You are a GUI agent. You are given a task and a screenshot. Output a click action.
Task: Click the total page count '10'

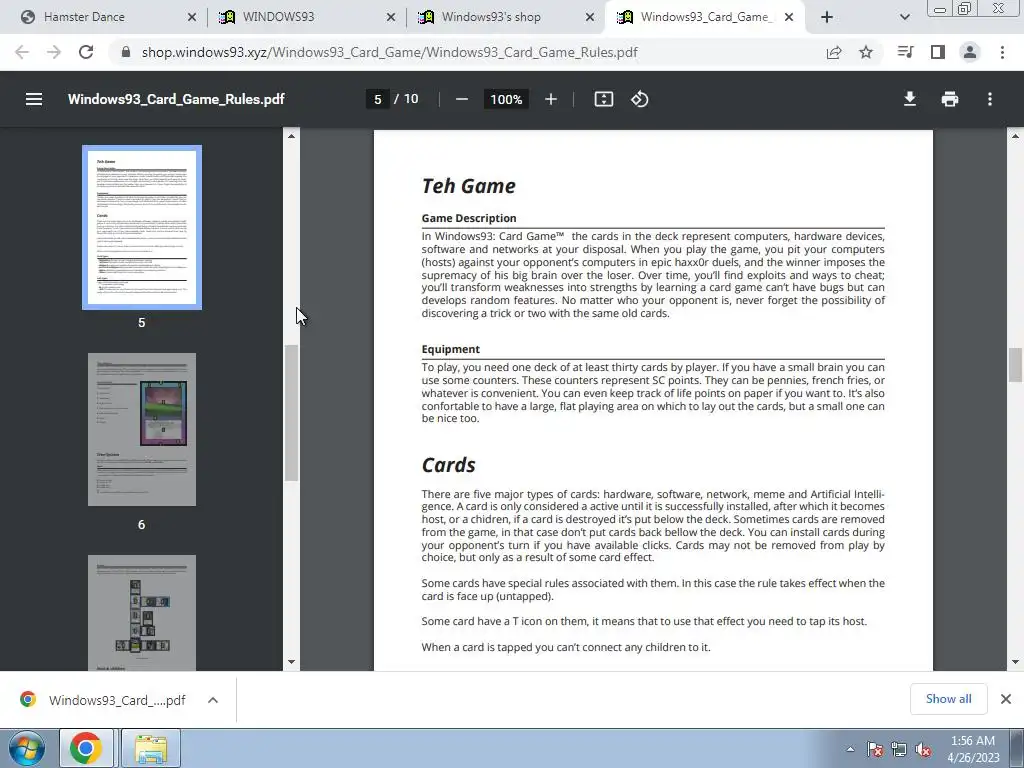411,99
